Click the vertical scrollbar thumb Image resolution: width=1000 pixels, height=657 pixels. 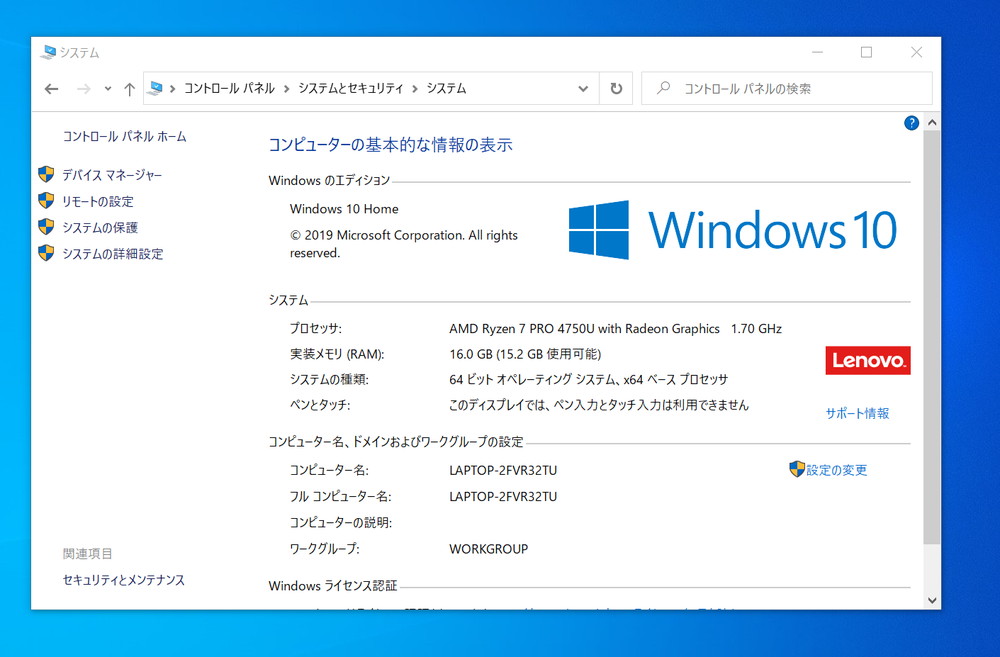click(x=932, y=337)
